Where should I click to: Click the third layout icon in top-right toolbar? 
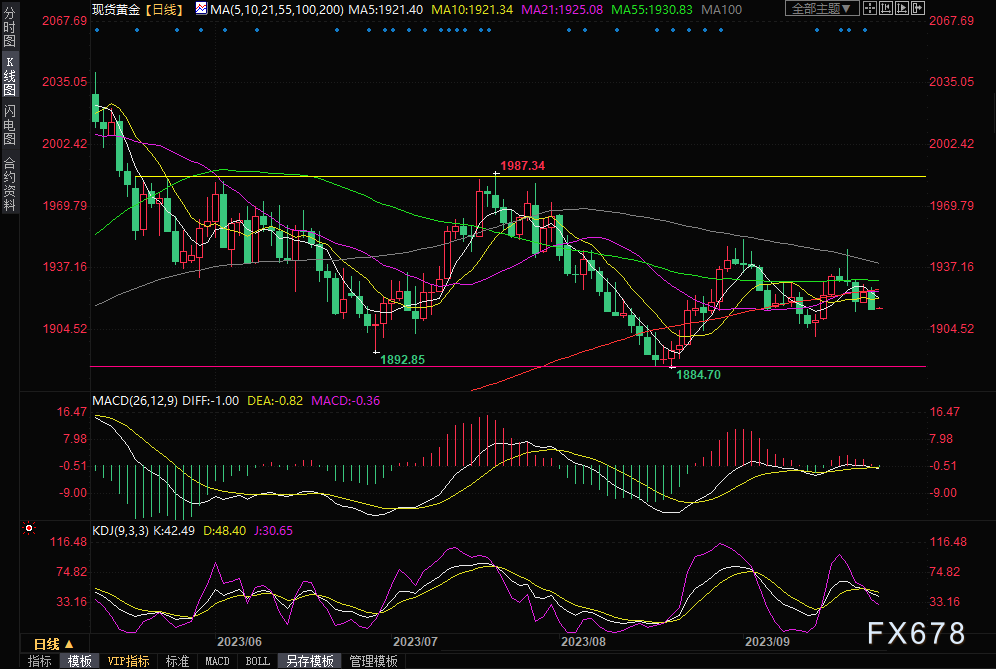(x=902, y=9)
